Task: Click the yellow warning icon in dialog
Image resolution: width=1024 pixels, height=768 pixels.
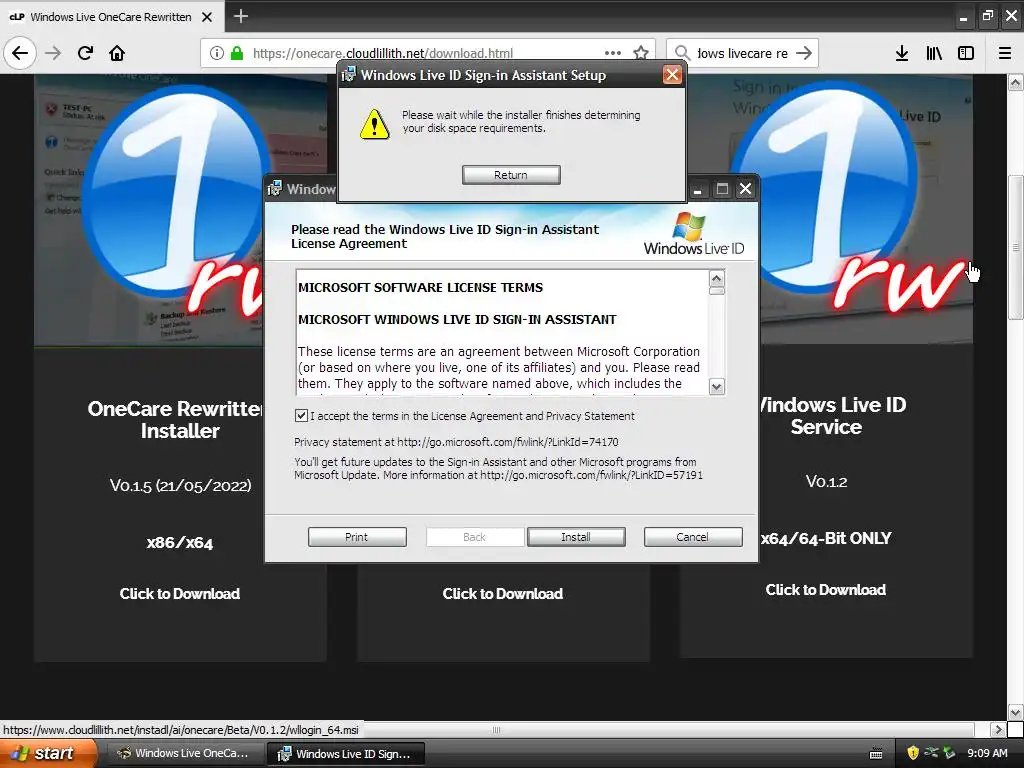Action: pos(374,123)
